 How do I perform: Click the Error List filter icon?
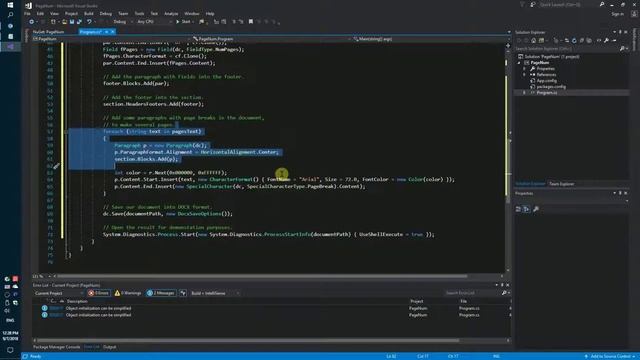(183, 293)
